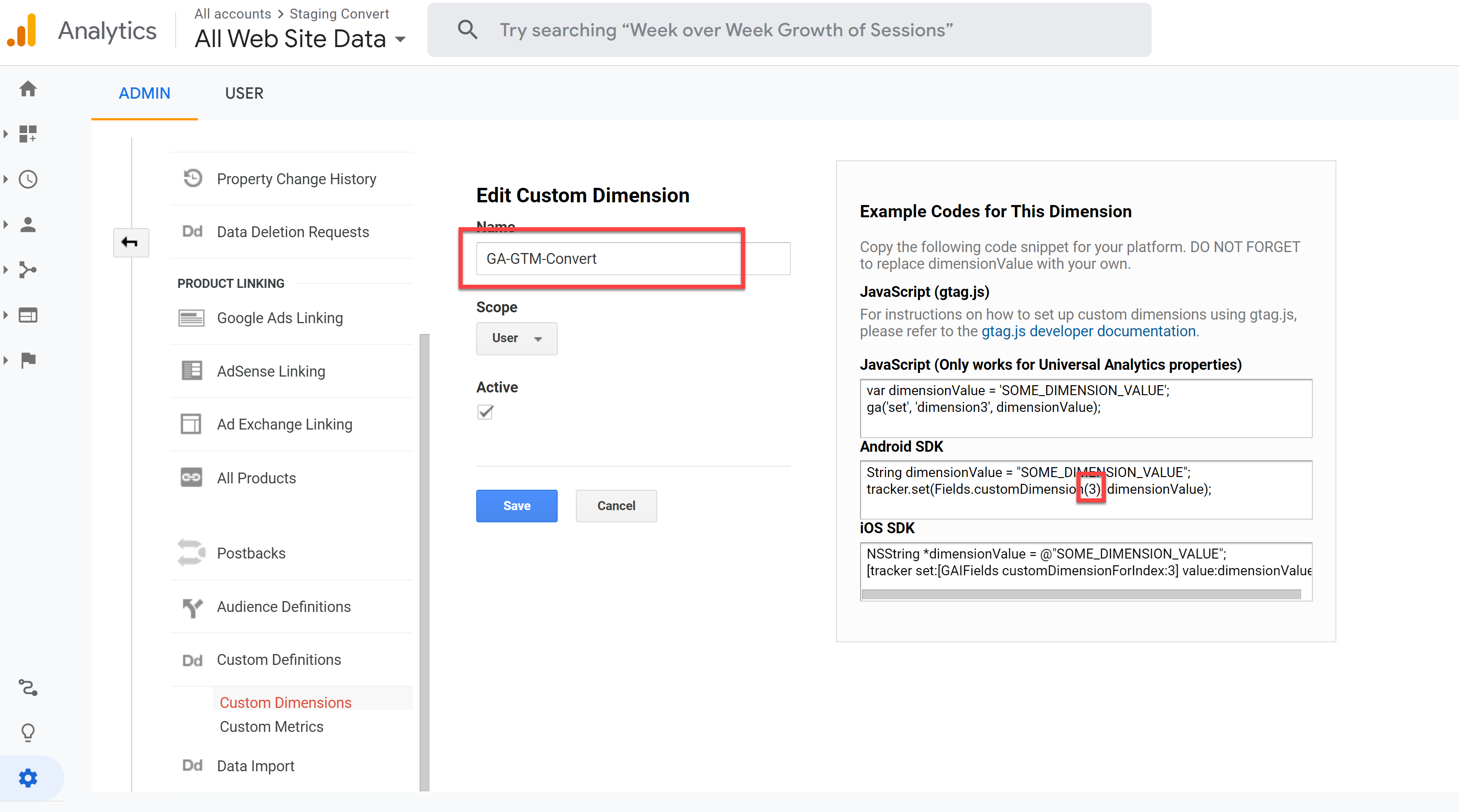Open the Scope dropdown showing User

click(x=516, y=338)
